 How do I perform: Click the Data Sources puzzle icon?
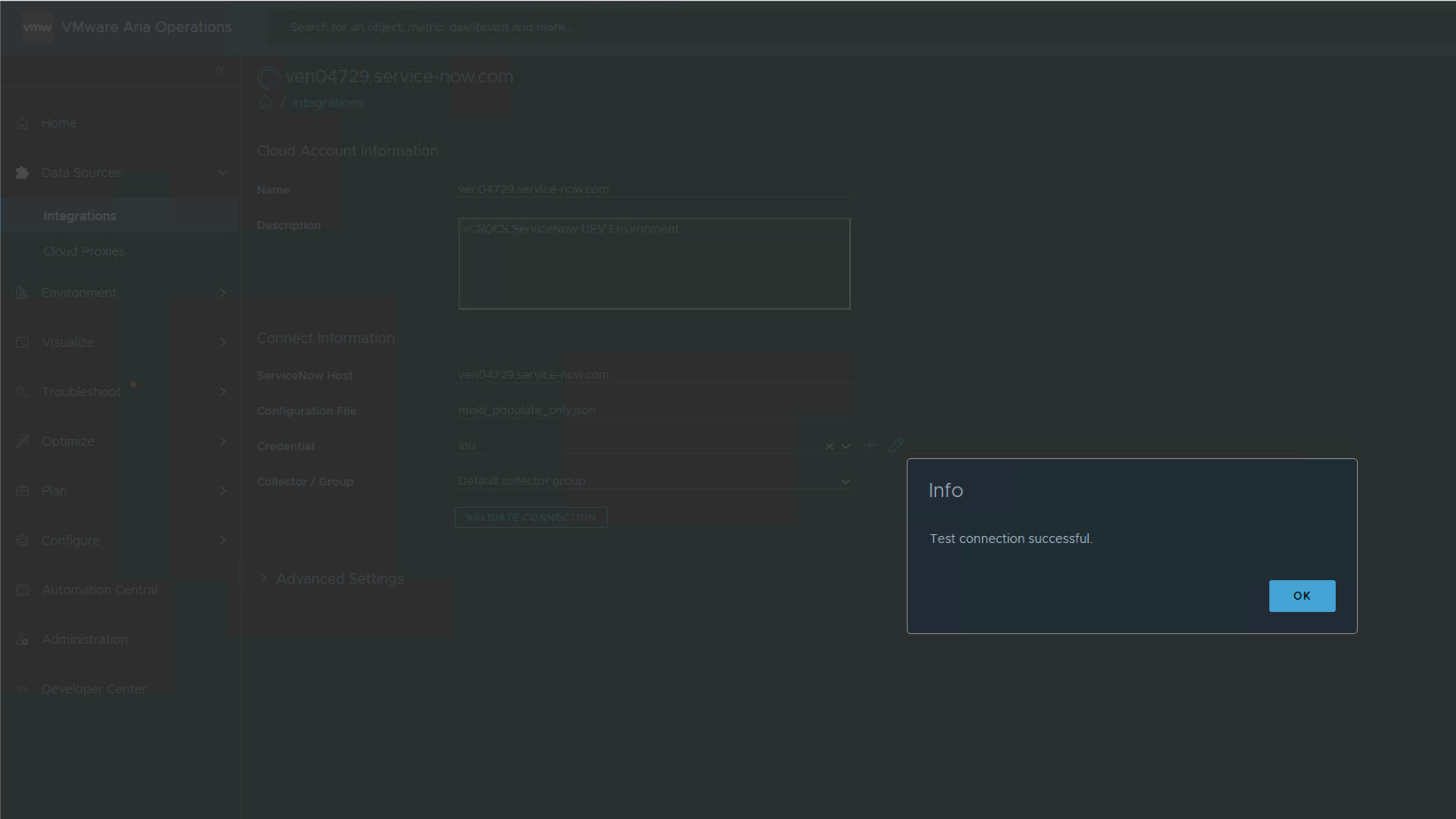pos(22,173)
